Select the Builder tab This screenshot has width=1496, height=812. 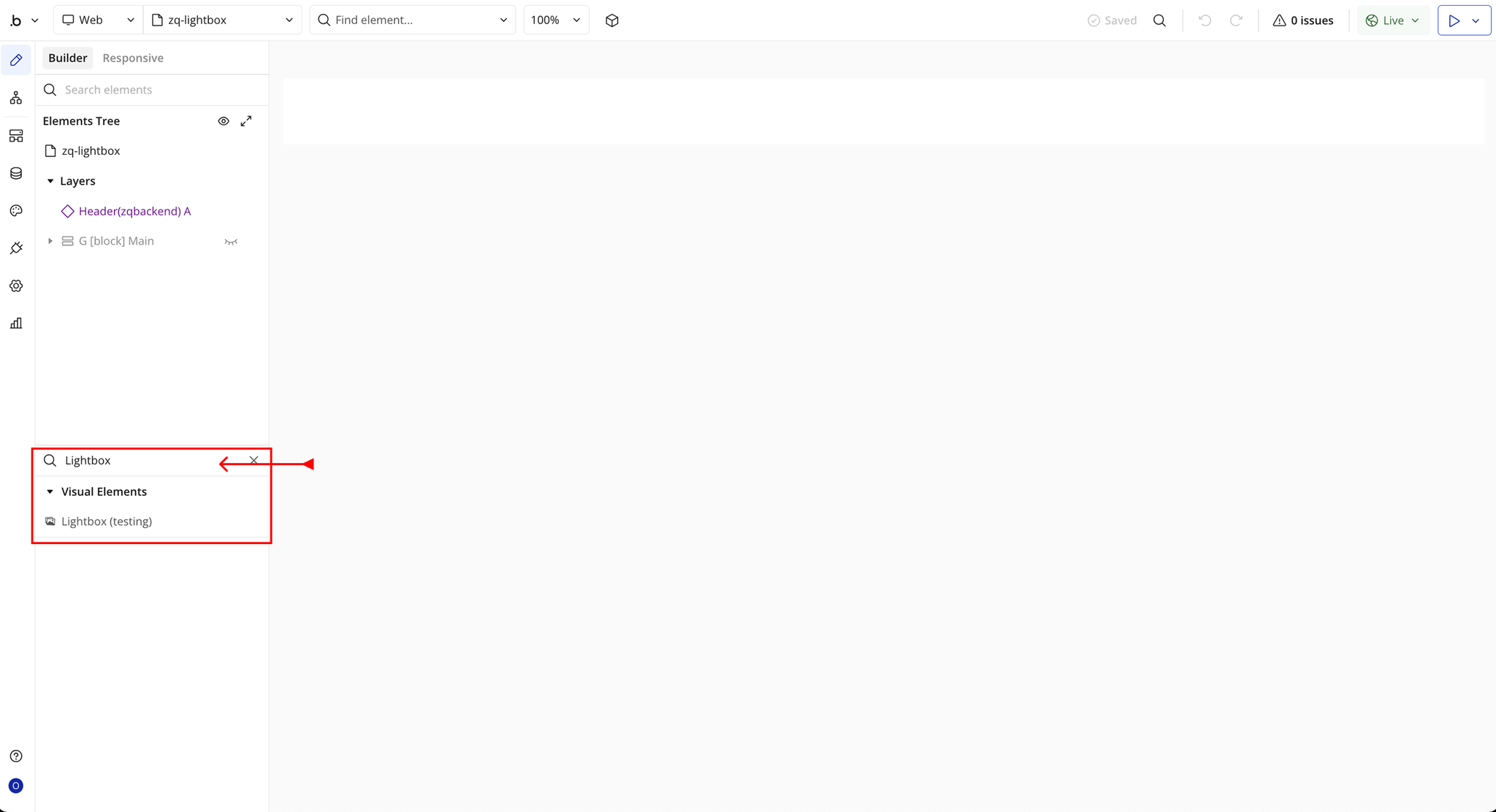tap(68, 58)
